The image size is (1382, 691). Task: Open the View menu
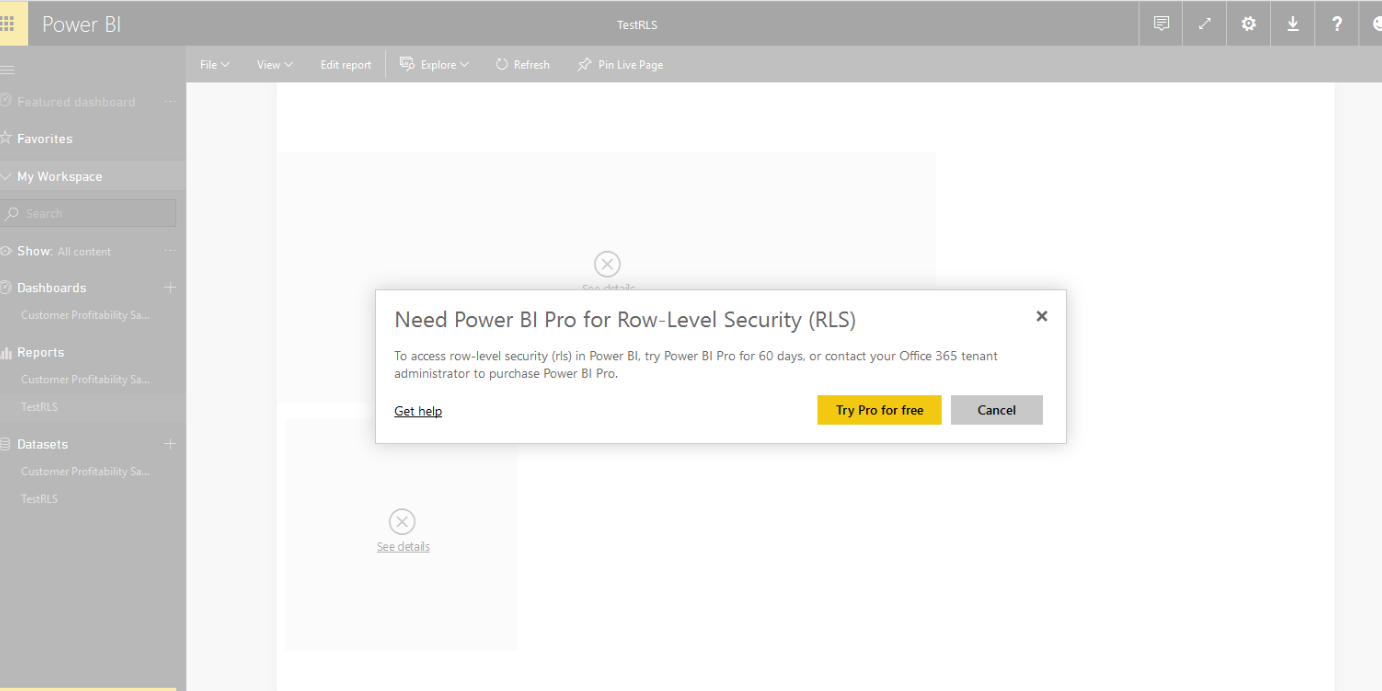click(275, 65)
